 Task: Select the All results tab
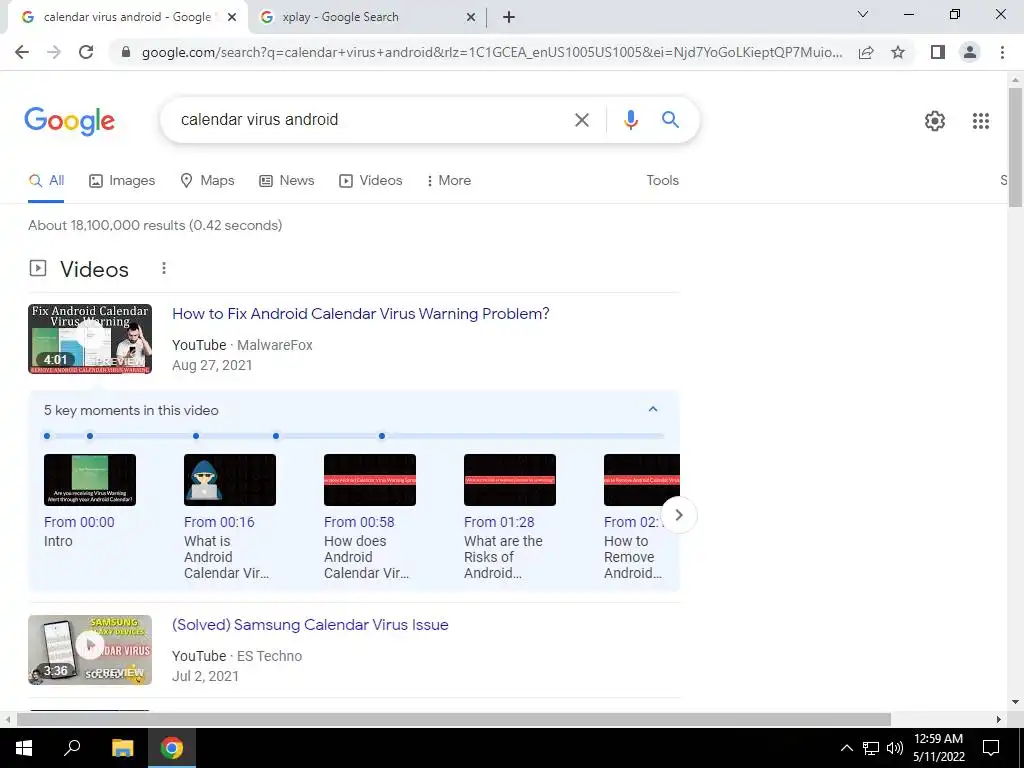coord(46,181)
